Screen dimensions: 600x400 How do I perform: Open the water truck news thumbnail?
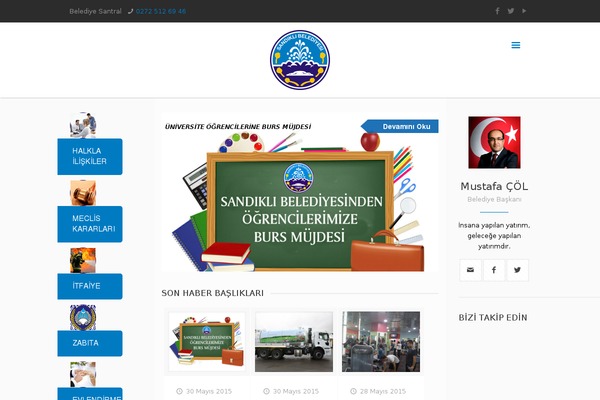coord(294,341)
